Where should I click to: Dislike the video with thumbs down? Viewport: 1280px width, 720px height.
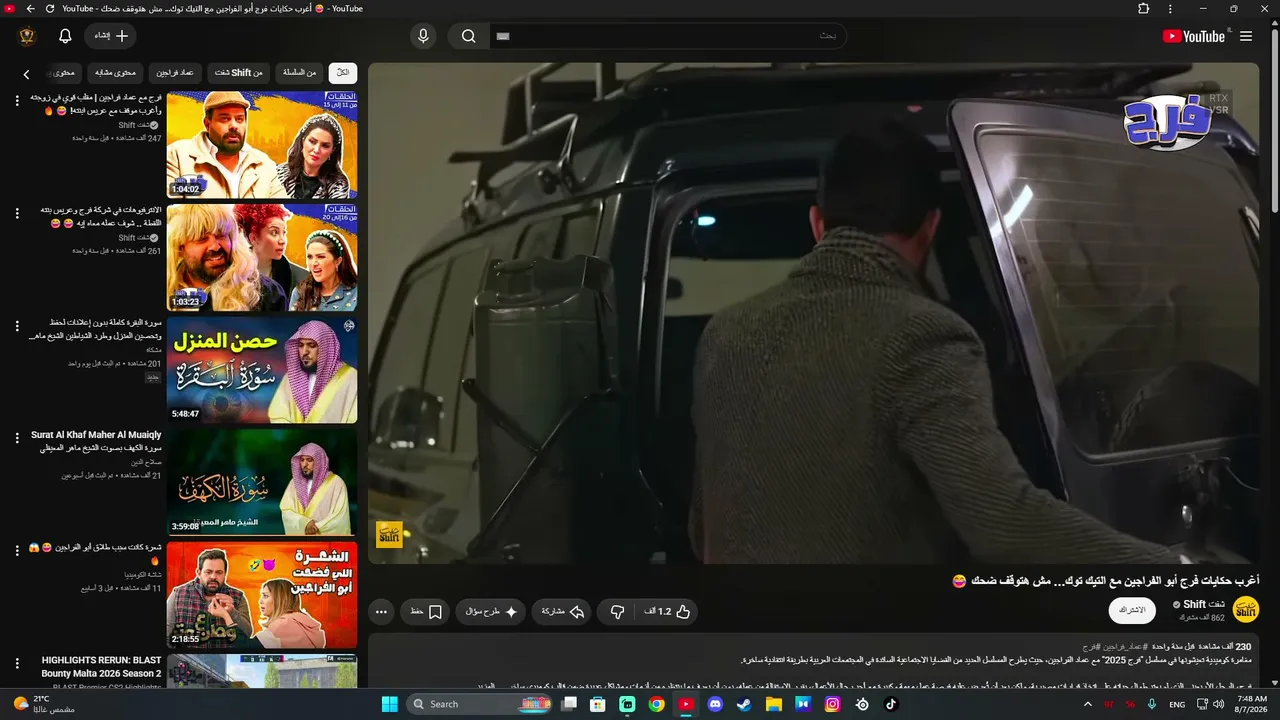click(x=618, y=611)
